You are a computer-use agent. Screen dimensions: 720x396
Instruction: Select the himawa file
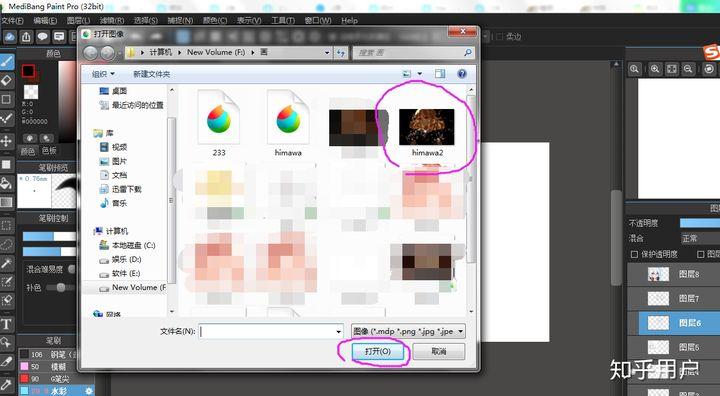tap(288, 124)
